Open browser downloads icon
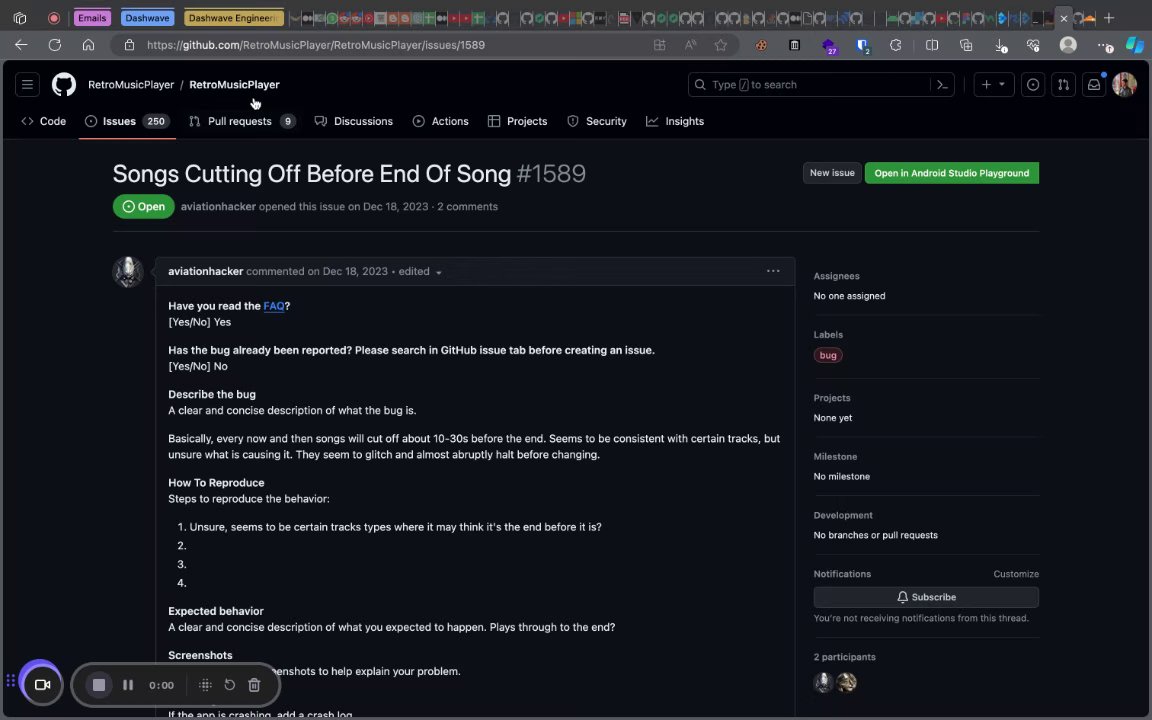Viewport: 1152px width, 720px height. 1000,45
